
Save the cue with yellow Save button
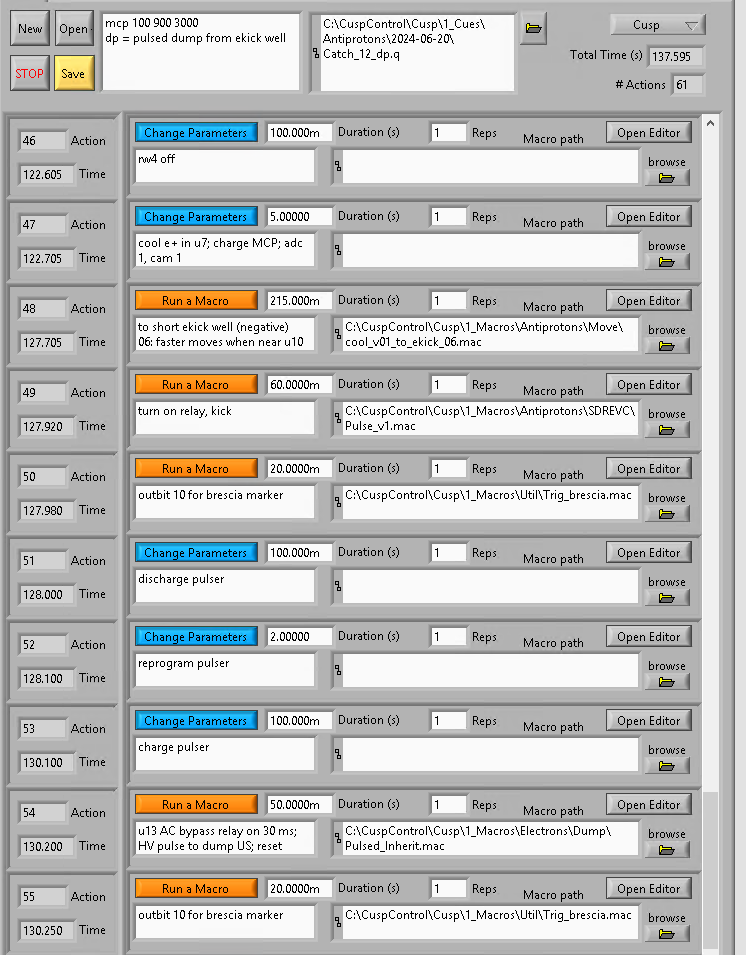[x=74, y=74]
